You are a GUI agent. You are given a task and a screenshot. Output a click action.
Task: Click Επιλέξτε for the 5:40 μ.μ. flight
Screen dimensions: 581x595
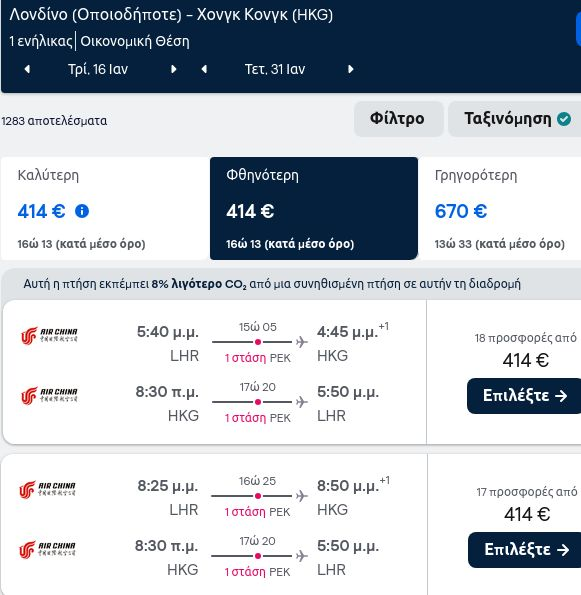click(x=524, y=396)
